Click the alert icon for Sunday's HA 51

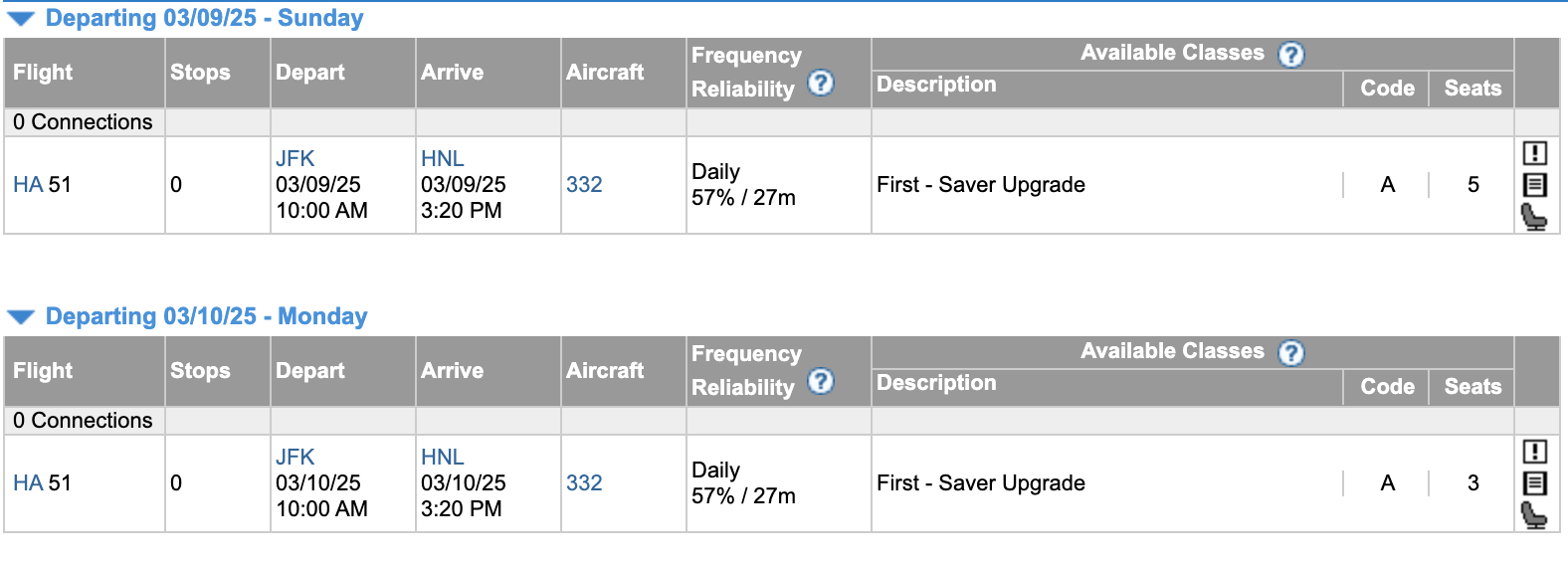(1535, 153)
